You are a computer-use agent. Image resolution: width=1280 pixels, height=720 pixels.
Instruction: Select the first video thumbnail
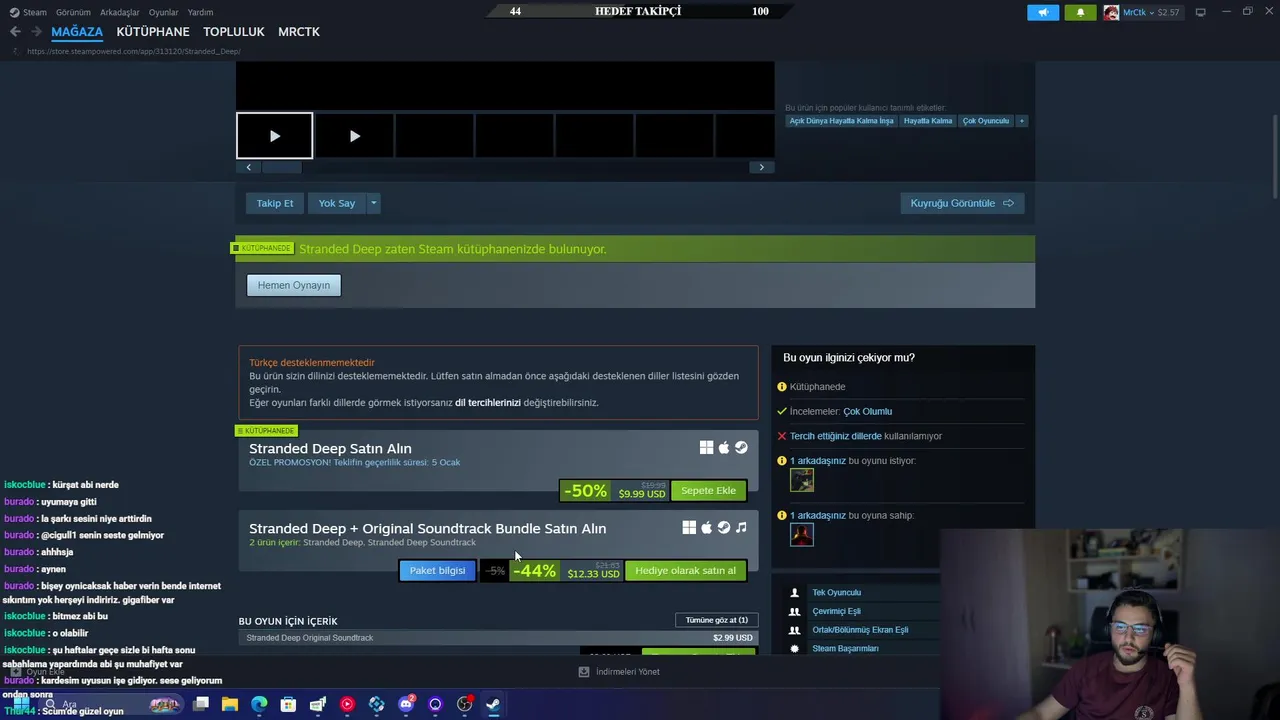click(x=274, y=136)
